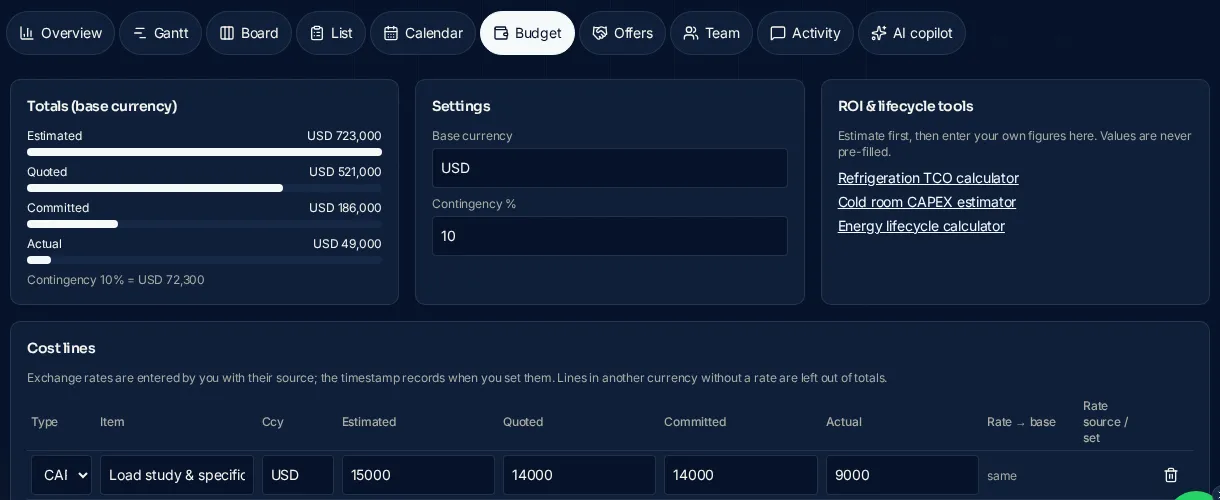Click the 'Rate source / set' column header
Viewport: 1220px width, 500px height.
(1106, 422)
